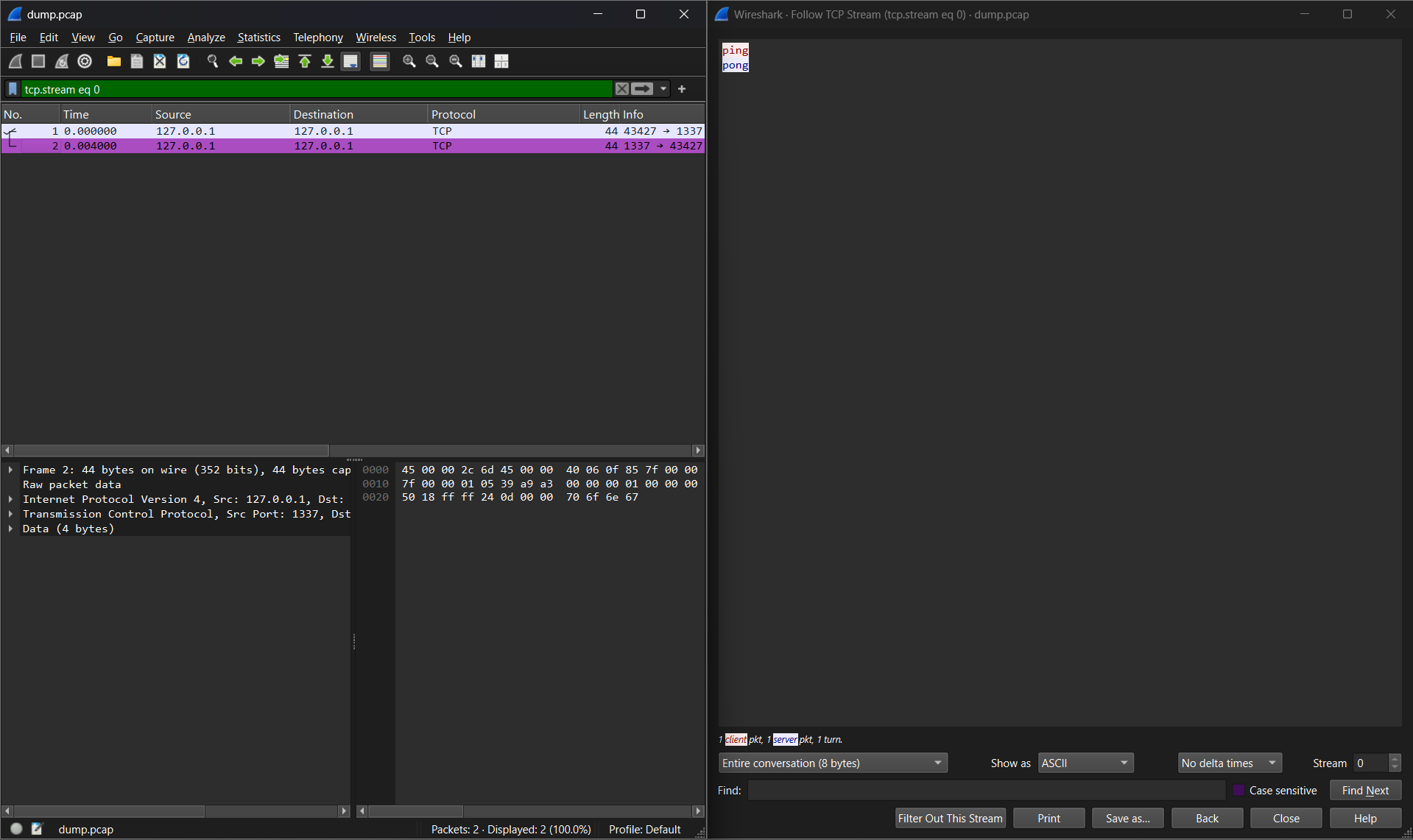The width and height of the screenshot is (1413, 840).
Task: Select packet 1 row in packet list
Action: 353,131
